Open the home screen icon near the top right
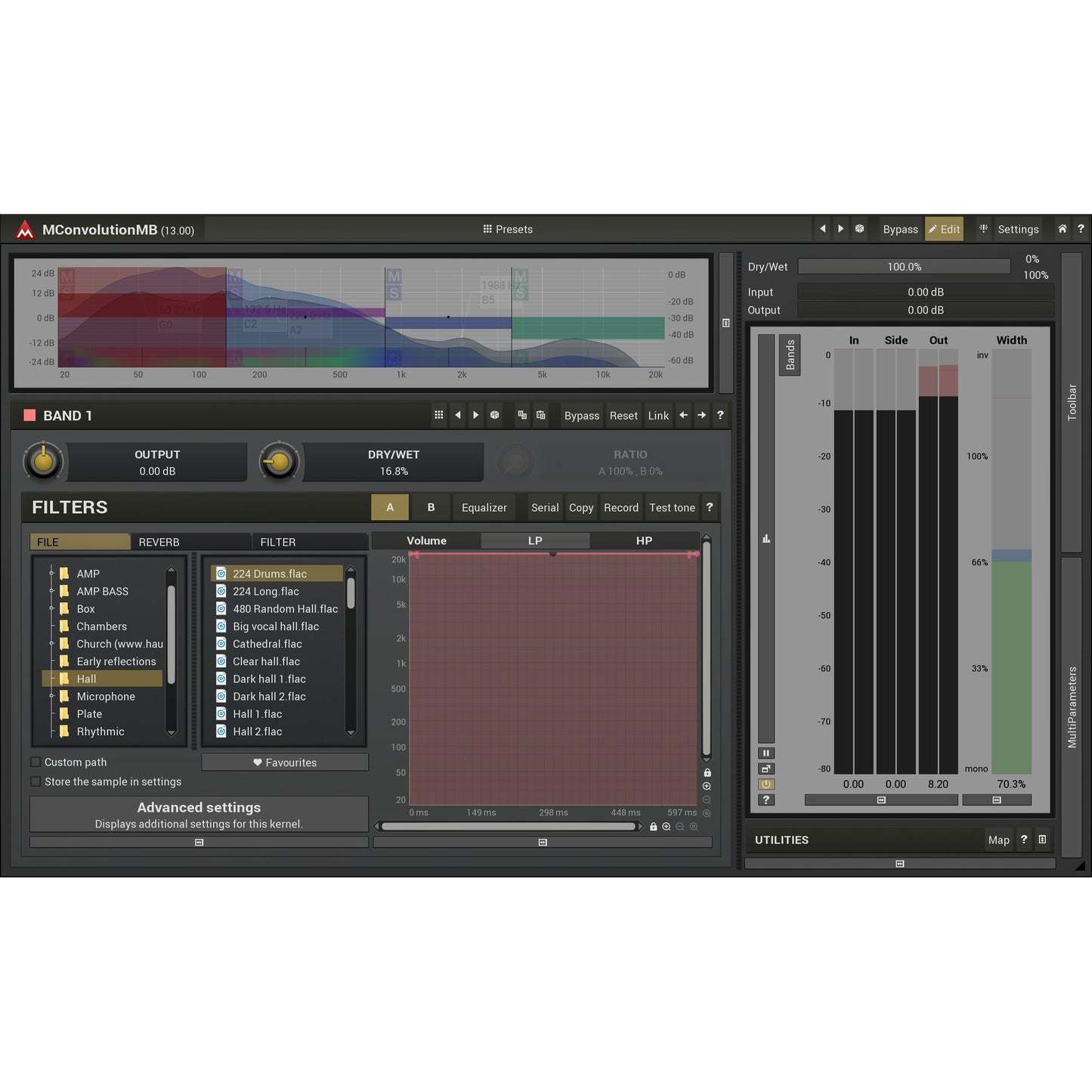The width and height of the screenshot is (1092, 1092). [x=1062, y=229]
